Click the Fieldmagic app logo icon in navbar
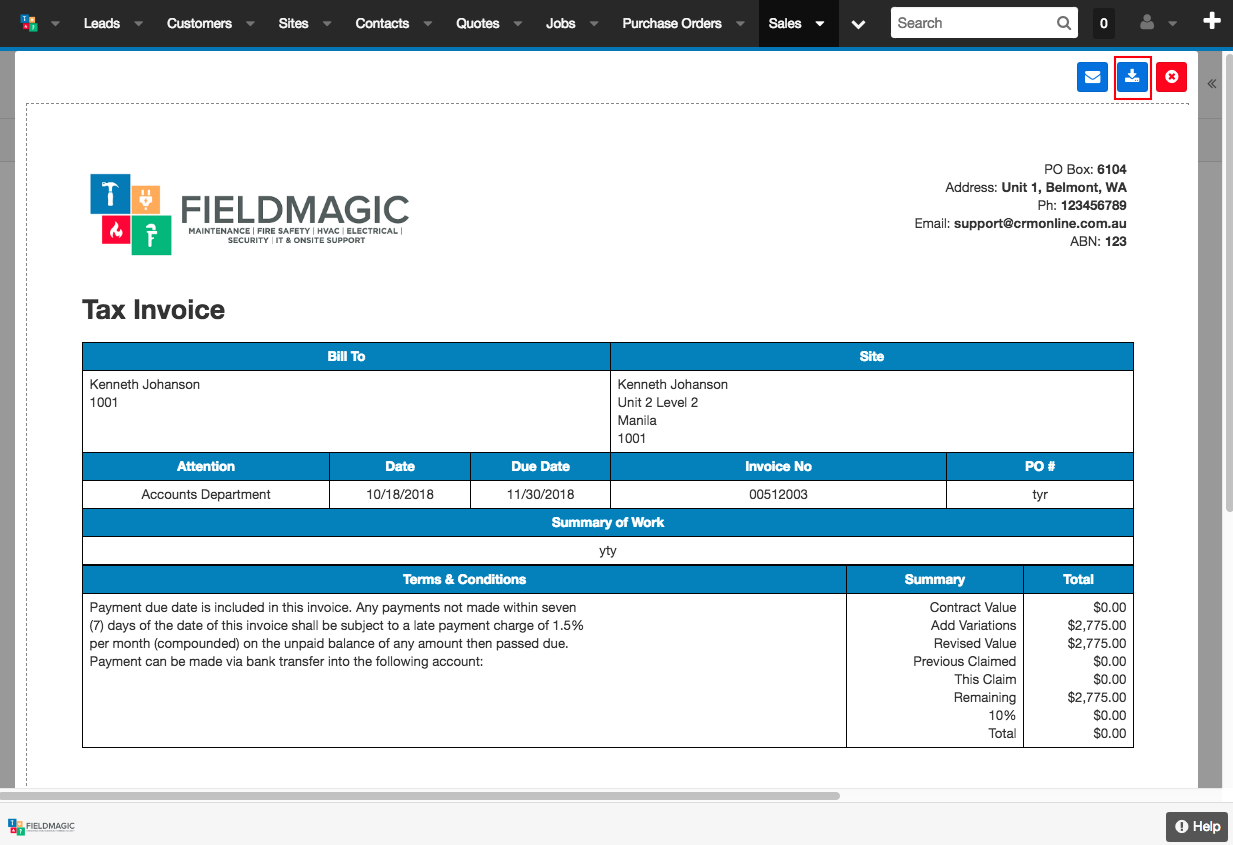The height and width of the screenshot is (845, 1233). coord(28,23)
